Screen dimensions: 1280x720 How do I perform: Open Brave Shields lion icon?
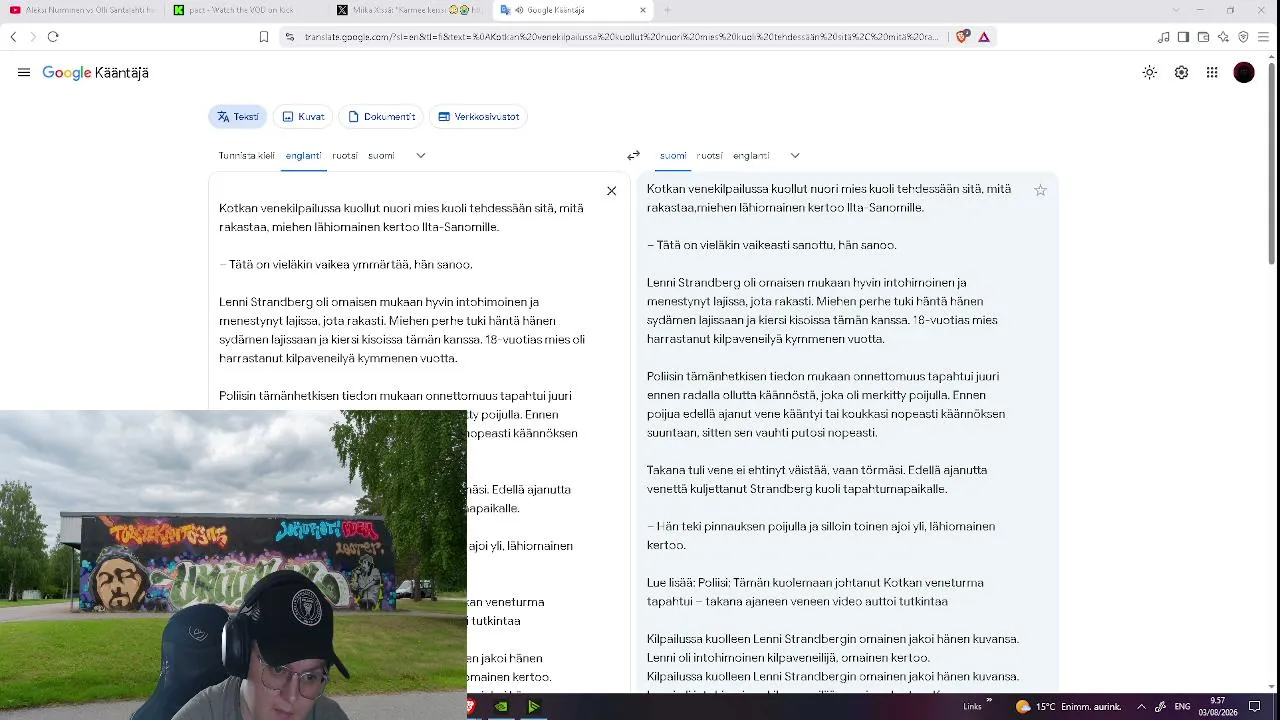(963, 37)
